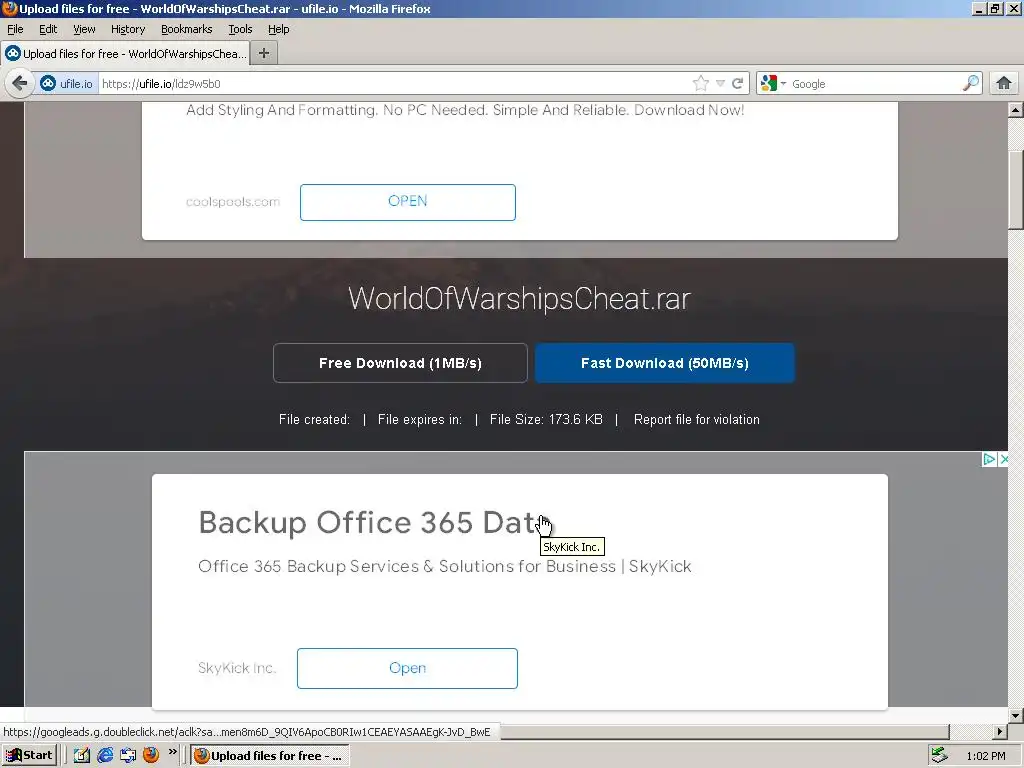This screenshot has height=768, width=1024.
Task: Click the 1:02 PM system clock
Action: pyautogui.click(x=986, y=756)
